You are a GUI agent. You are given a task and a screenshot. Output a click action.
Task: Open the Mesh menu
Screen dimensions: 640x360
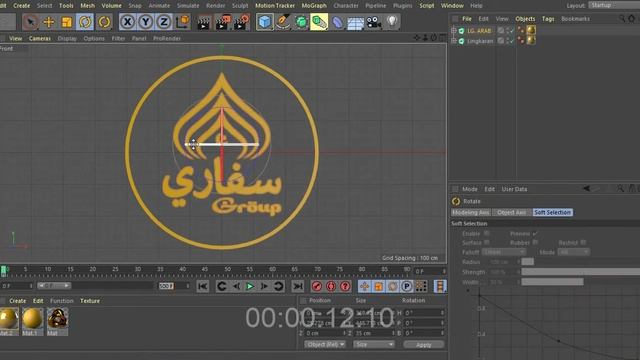87,6
